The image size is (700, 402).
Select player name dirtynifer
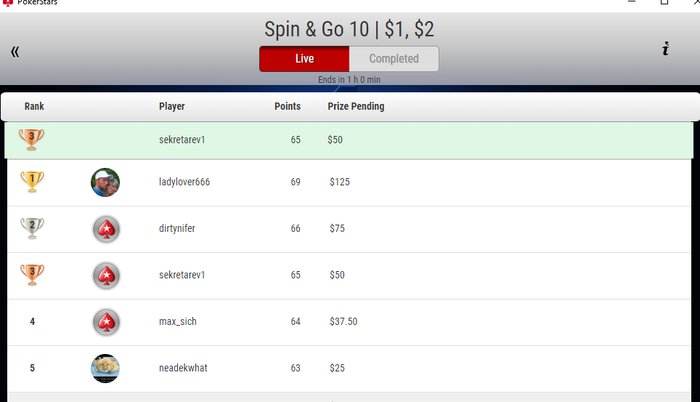click(x=177, y=229)
